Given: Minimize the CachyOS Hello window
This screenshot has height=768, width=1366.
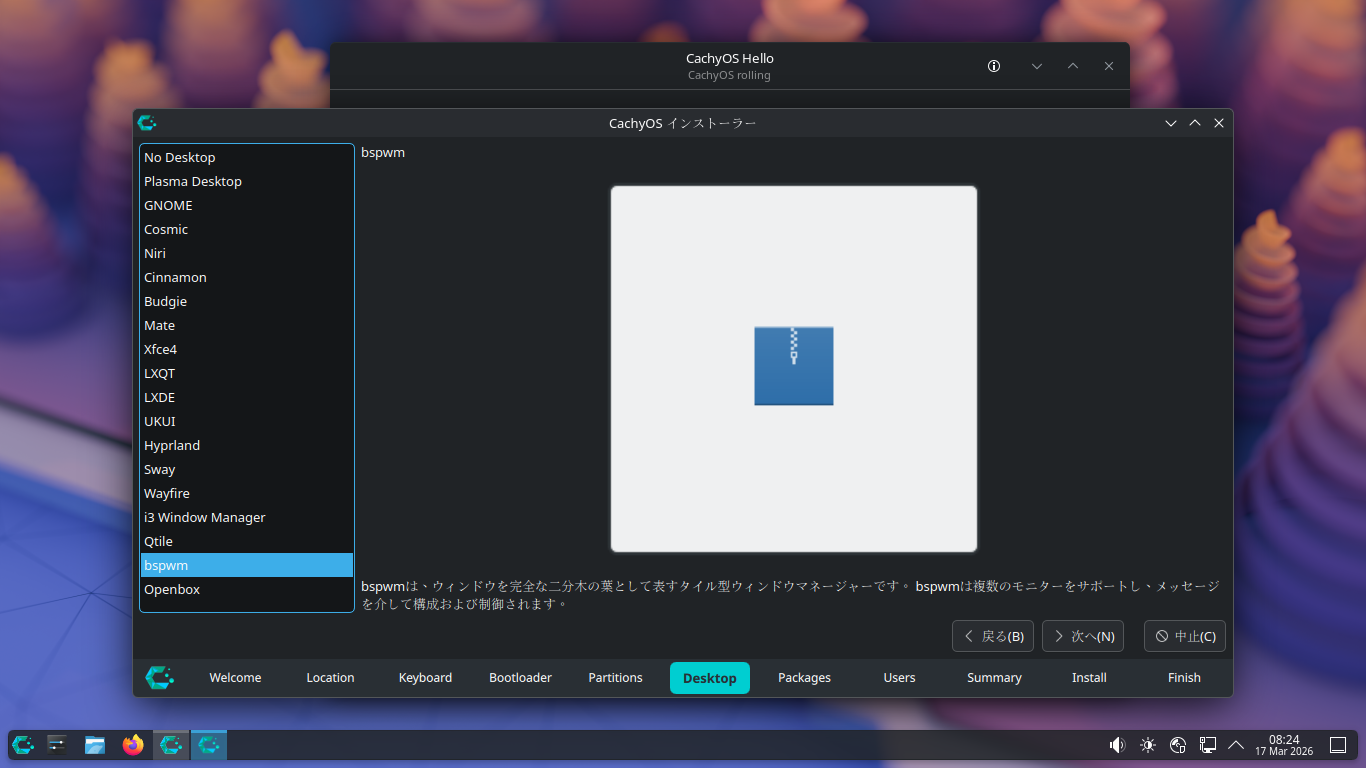Looking at the screenshot, I should click(1037, 66).
